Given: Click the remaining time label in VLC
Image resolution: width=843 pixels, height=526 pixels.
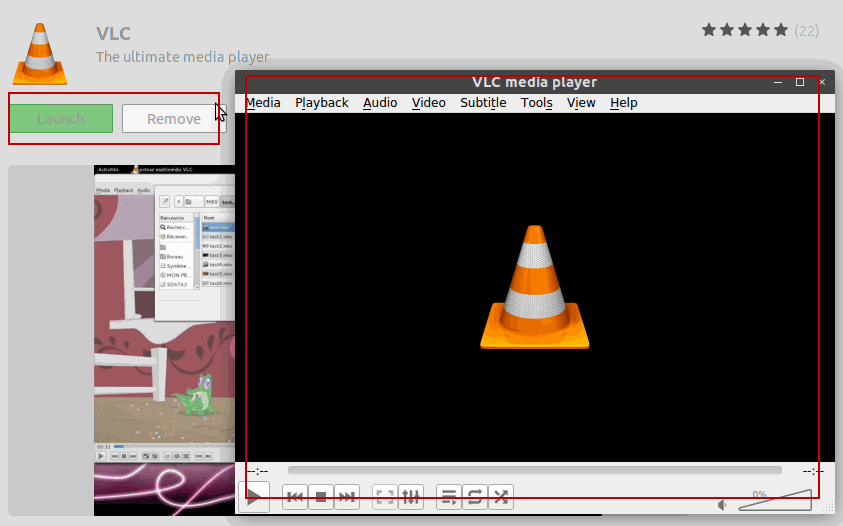Looking at the screenshot, I should click(813, 471).
